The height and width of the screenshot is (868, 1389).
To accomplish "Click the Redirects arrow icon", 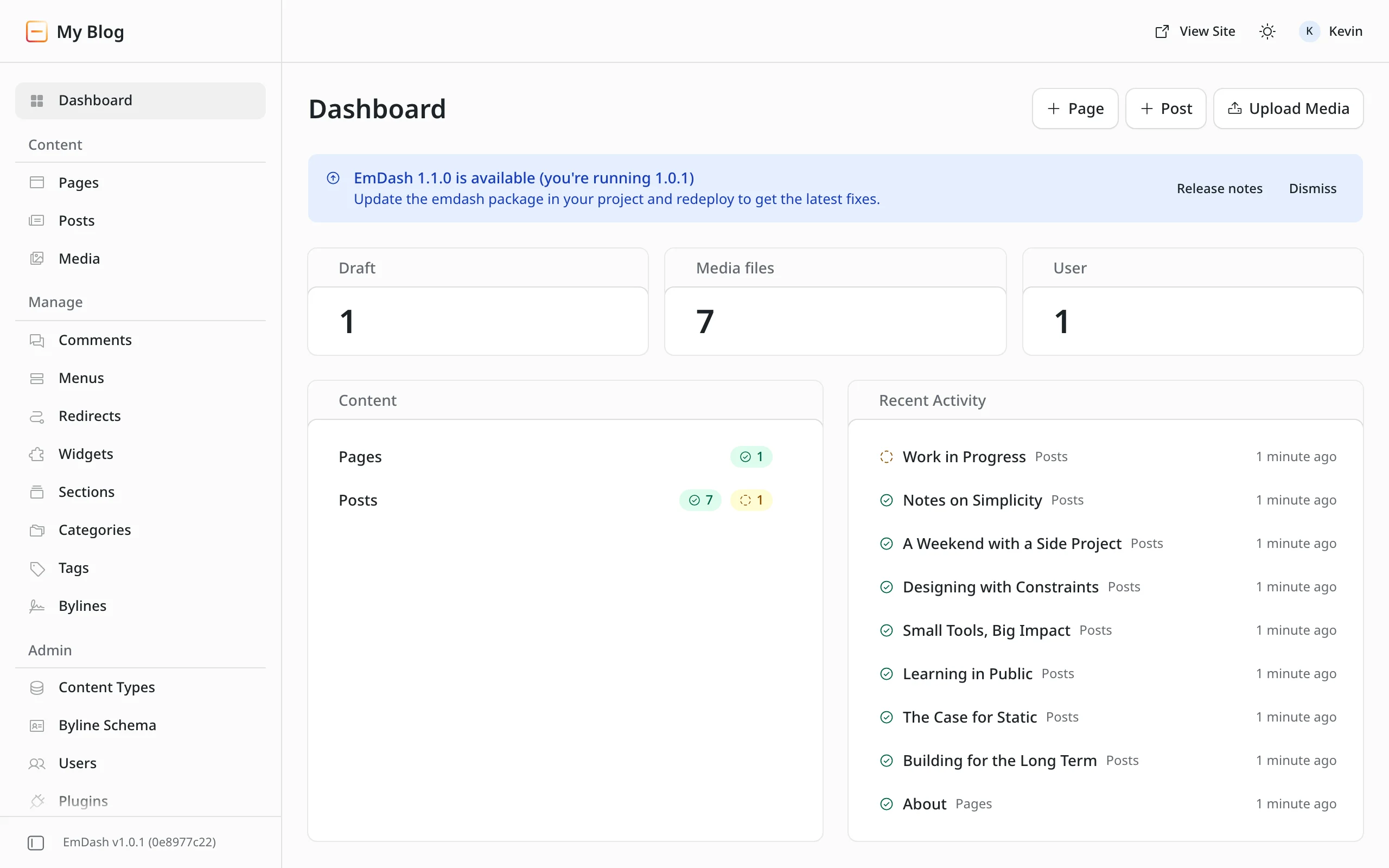I will [x=37, y=416].
